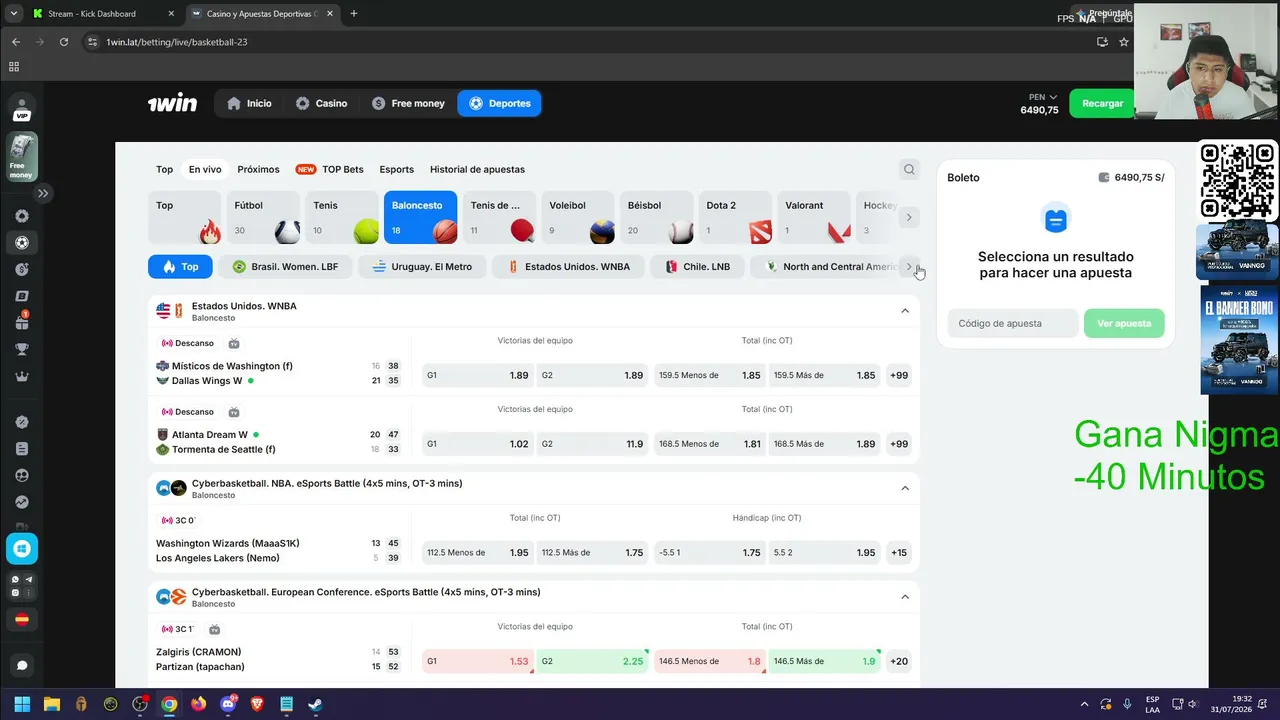Click Ver apuesta button
This screenshot has height=720, width=1280.
[1124, 323]
